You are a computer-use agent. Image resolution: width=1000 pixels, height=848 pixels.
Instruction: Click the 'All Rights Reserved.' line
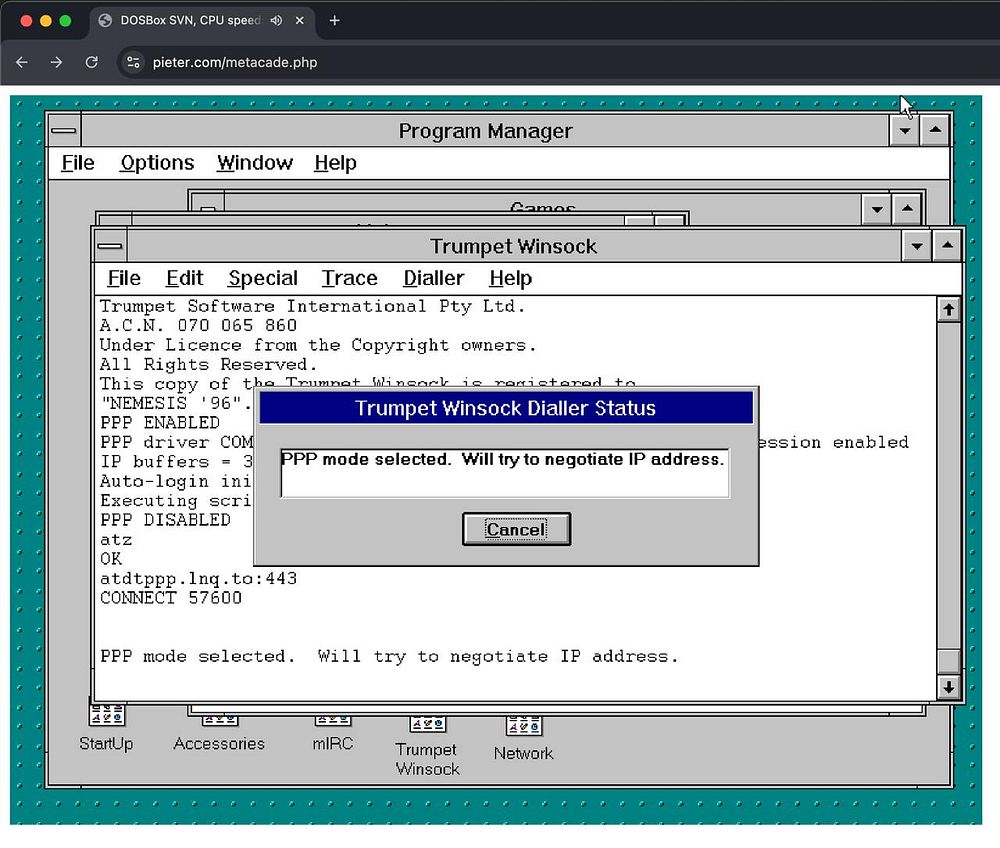coord(209,365)
